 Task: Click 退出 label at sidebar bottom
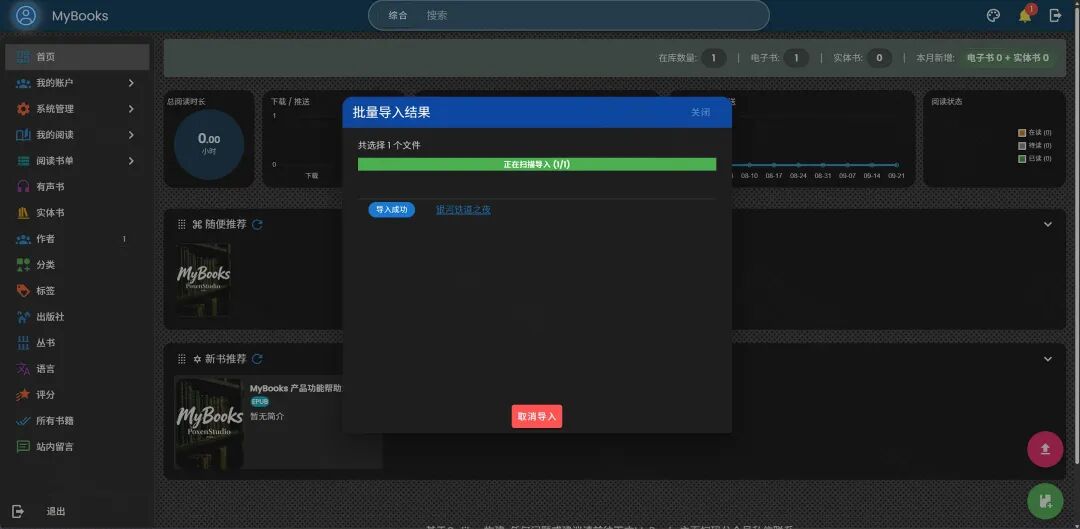pos(56,511)
